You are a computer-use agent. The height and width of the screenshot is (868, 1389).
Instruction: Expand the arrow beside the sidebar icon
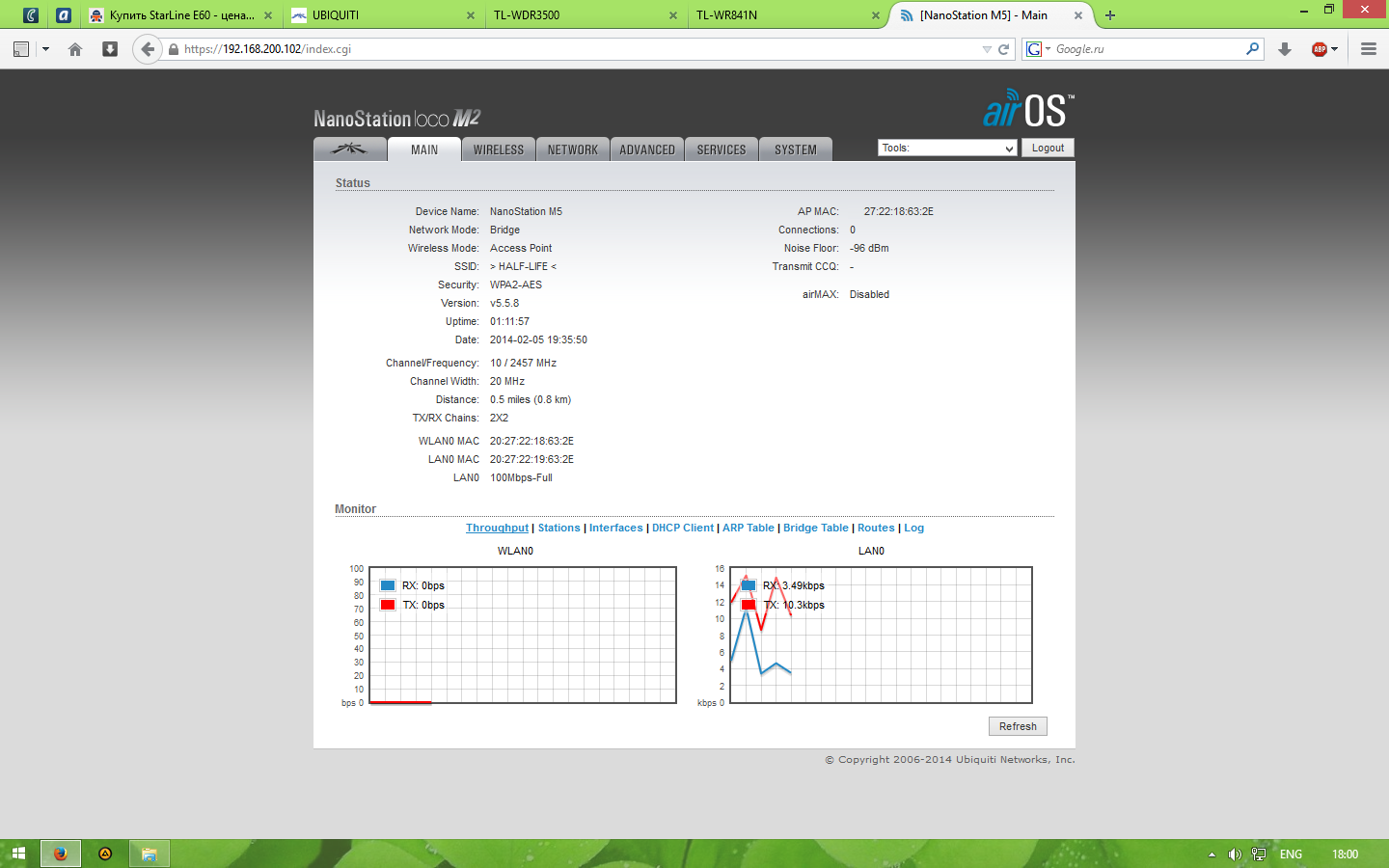[x=45, y=49]
